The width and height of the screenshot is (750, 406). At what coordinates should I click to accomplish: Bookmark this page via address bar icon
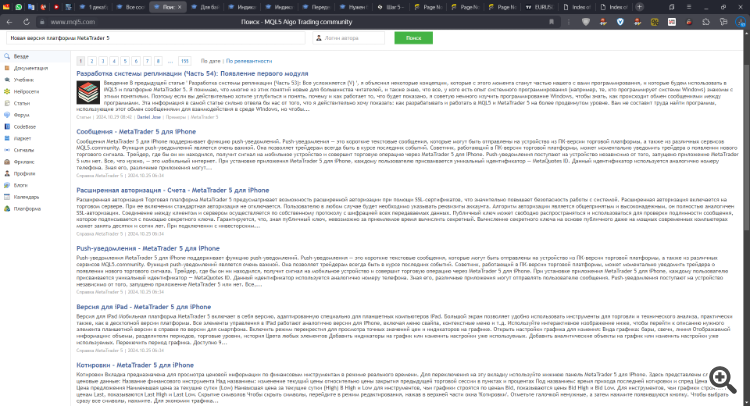(x=551, y=22)
